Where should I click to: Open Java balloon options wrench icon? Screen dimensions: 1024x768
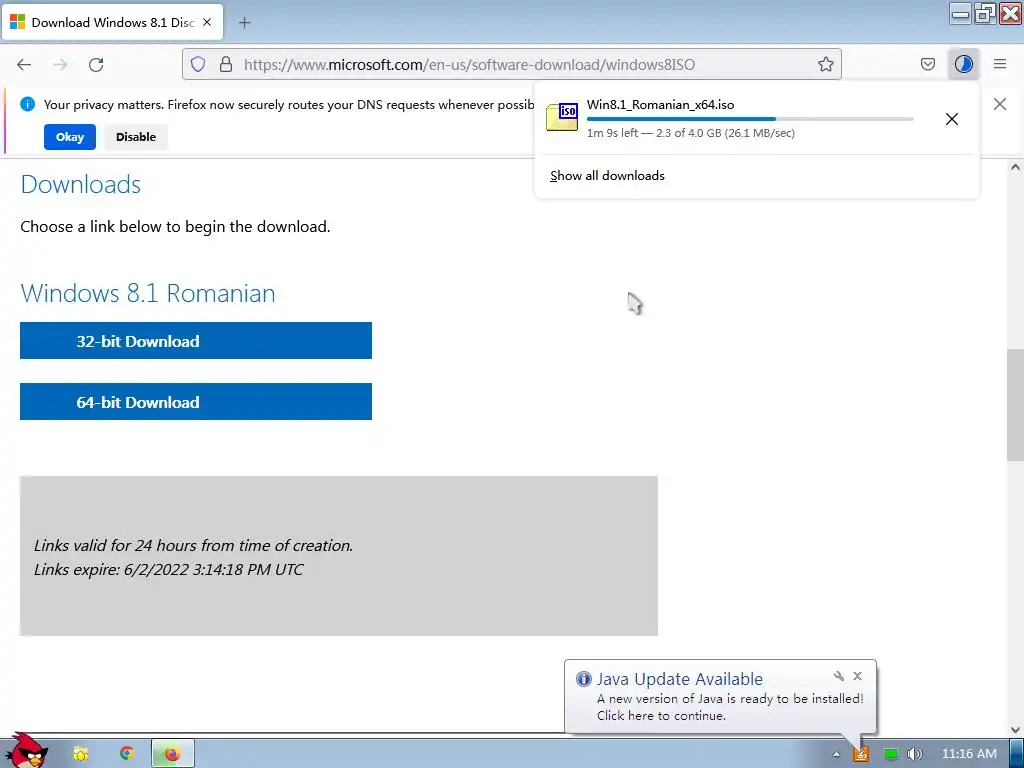pos(839,676)
